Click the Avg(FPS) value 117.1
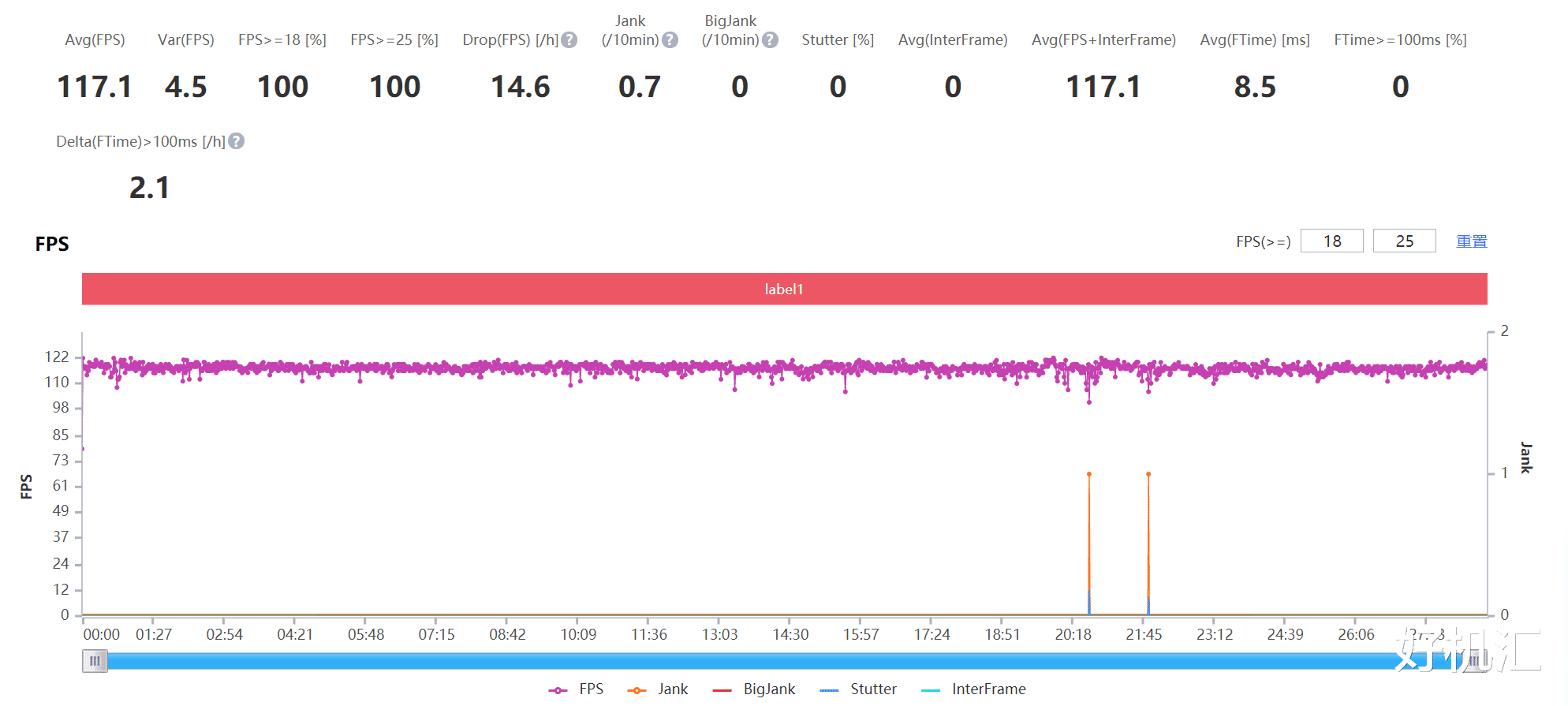This screenshot has width=1568, height=706. [95, 87]
